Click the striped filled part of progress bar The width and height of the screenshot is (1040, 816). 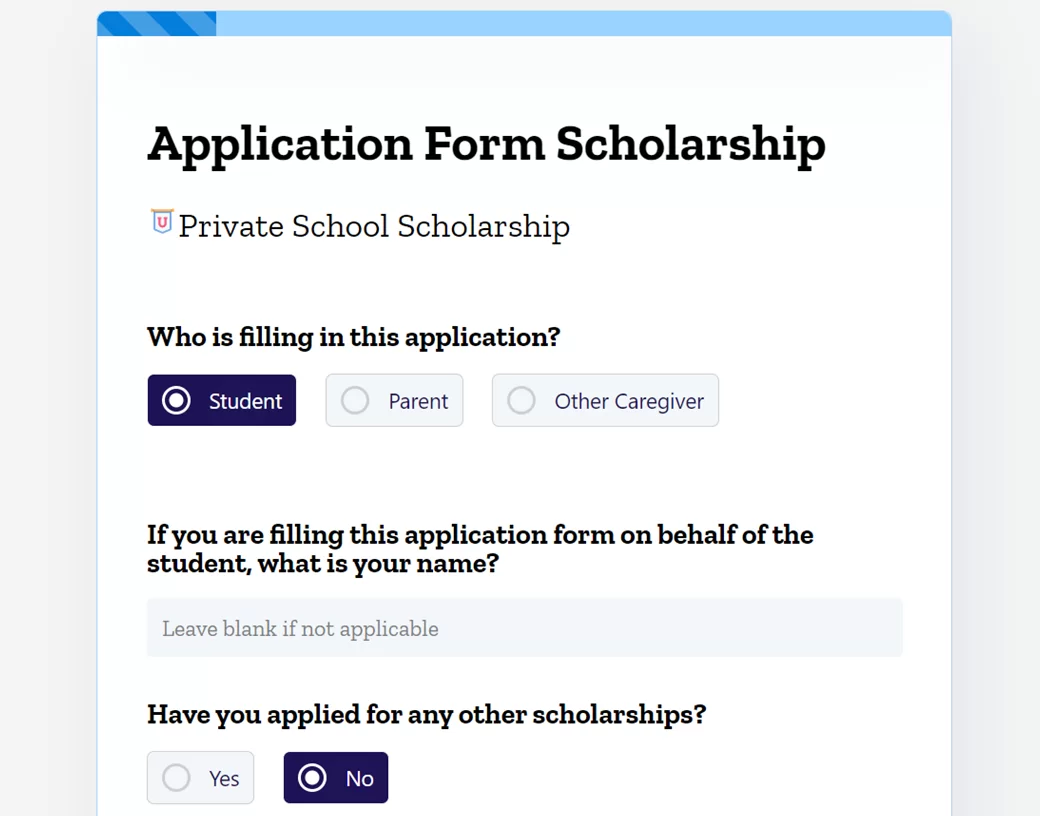[x=157, y=24]
